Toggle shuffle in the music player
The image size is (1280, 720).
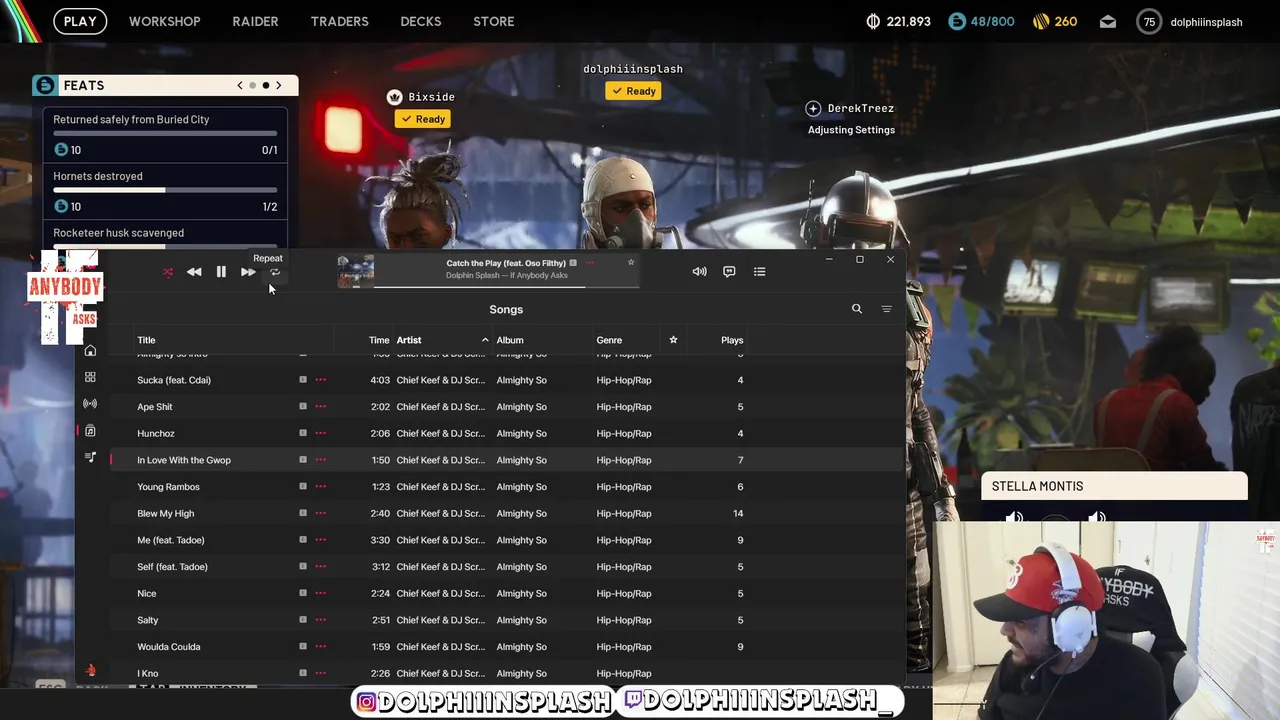167,272
